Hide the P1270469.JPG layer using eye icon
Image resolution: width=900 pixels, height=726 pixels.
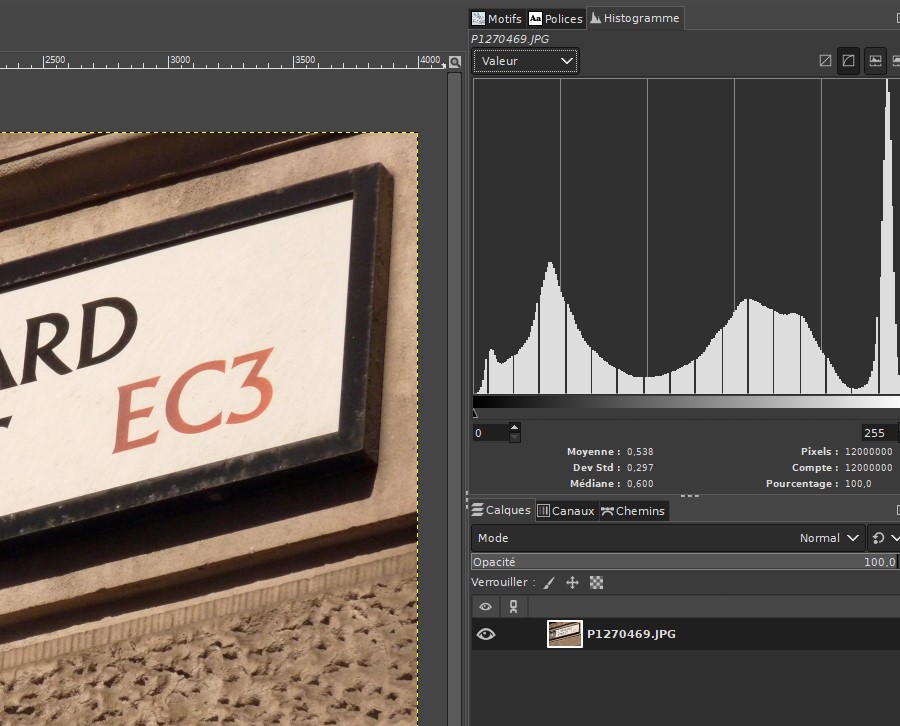click(486, 634)
